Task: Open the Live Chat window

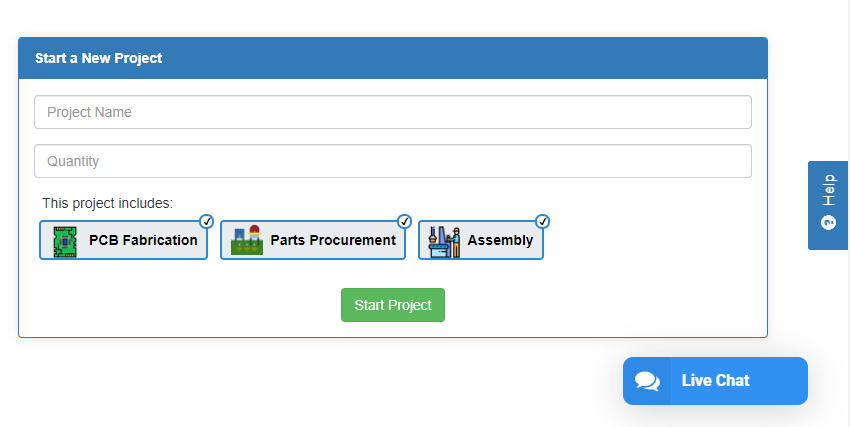Action: [715, 381]
